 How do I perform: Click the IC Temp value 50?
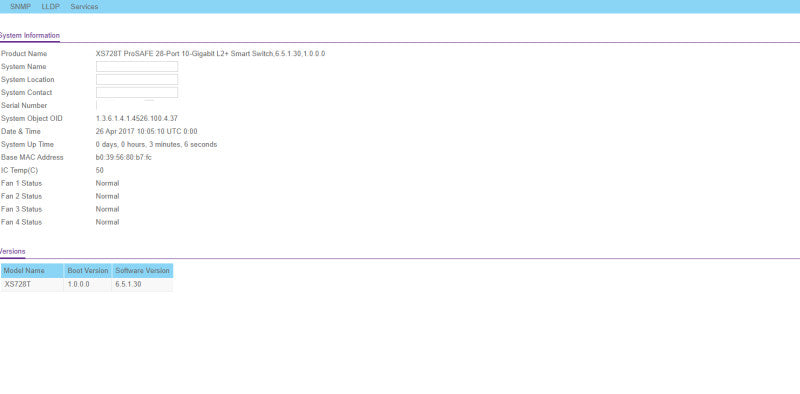99,170
